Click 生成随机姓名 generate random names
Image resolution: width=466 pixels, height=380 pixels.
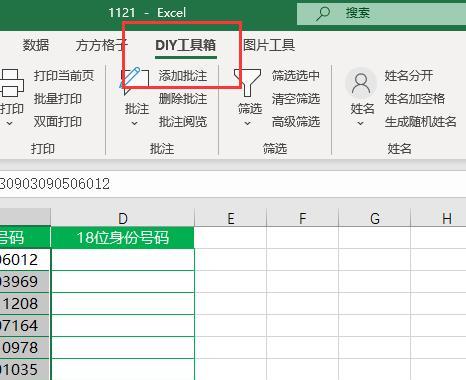[421, 122]
